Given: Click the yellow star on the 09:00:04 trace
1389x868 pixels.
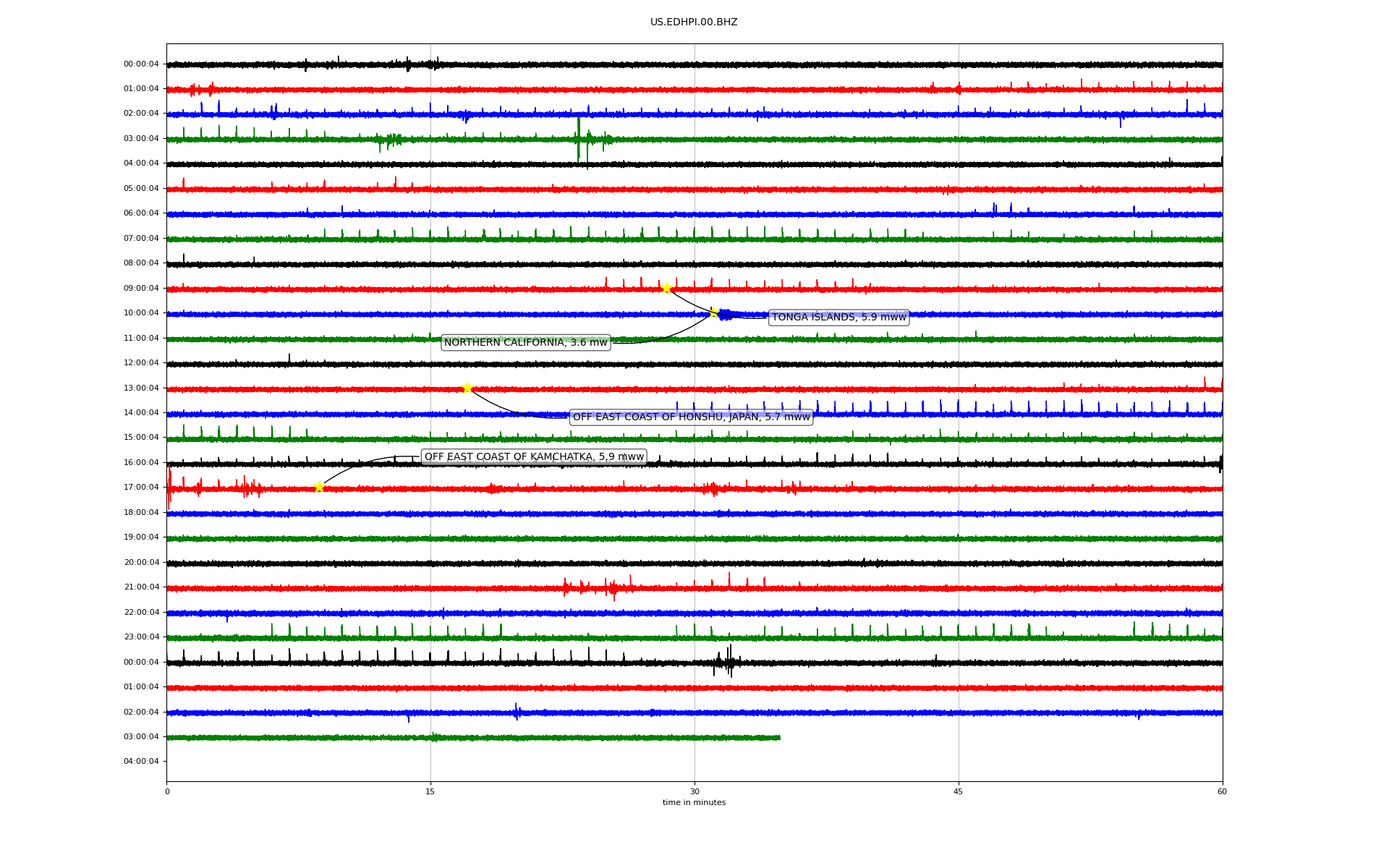Looking at the screenshot, I should [666, 288].
